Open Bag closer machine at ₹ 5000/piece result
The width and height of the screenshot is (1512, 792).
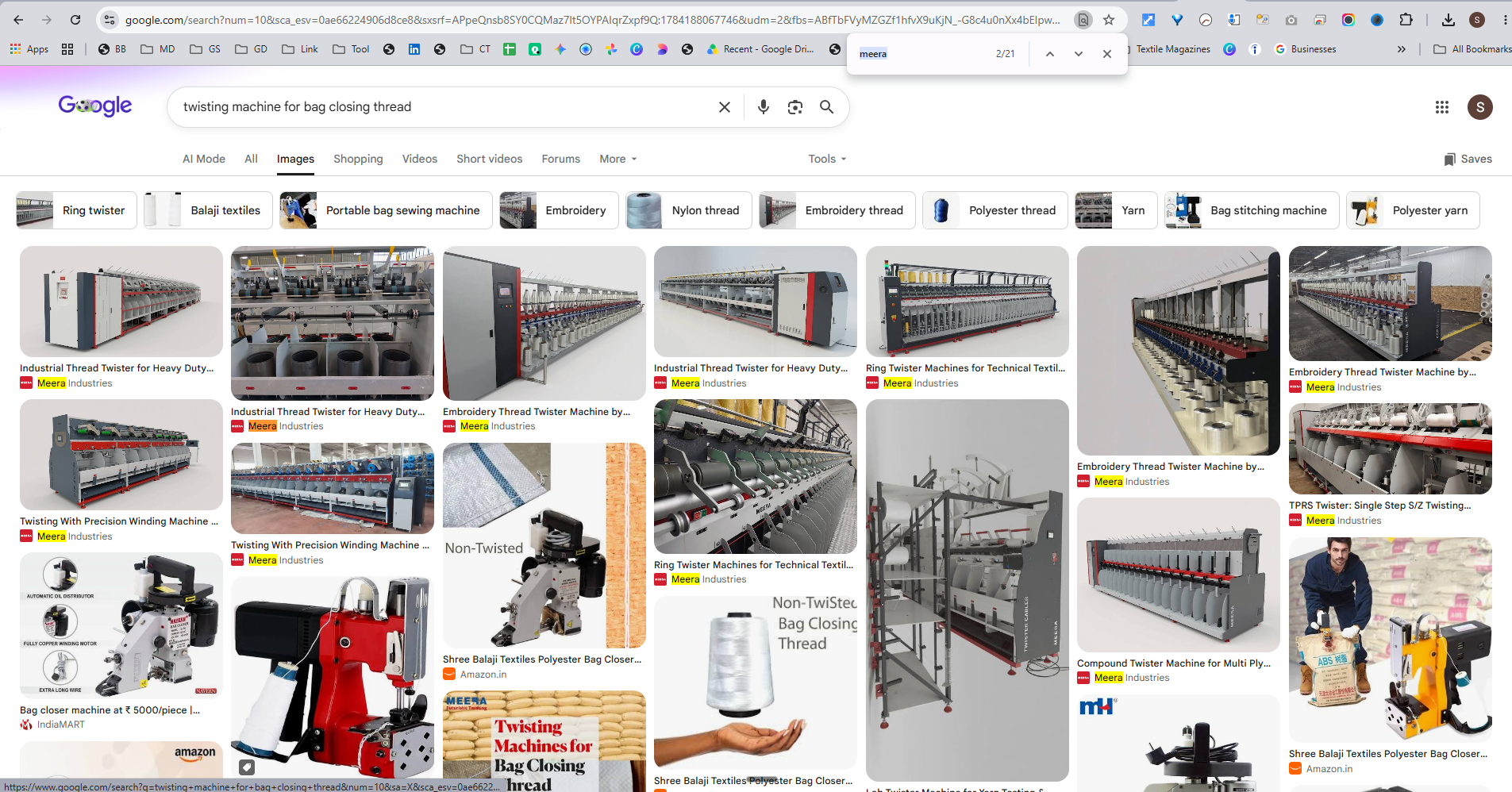121,625
